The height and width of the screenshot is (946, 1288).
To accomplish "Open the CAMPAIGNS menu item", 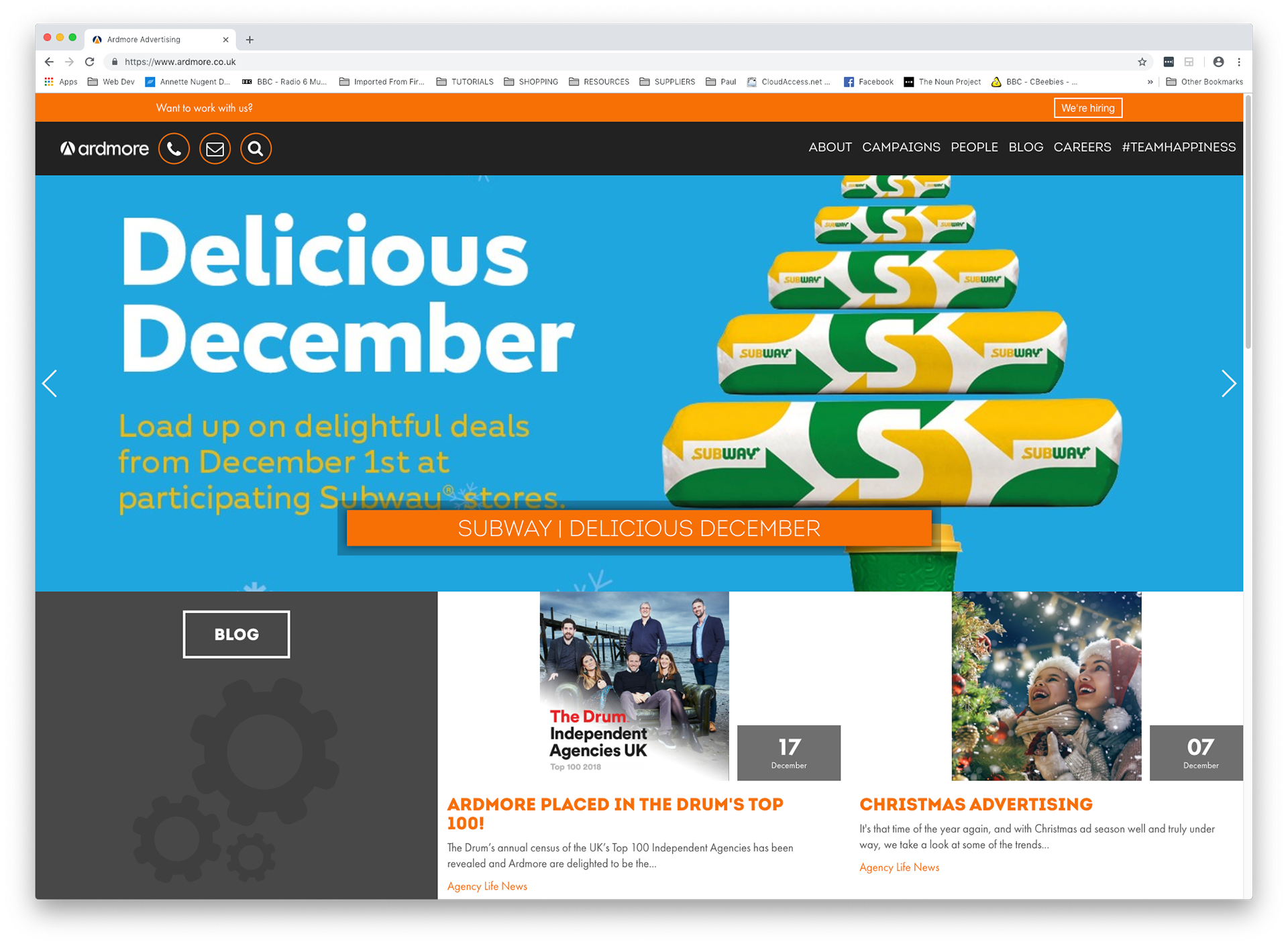I will pos(901,147).
